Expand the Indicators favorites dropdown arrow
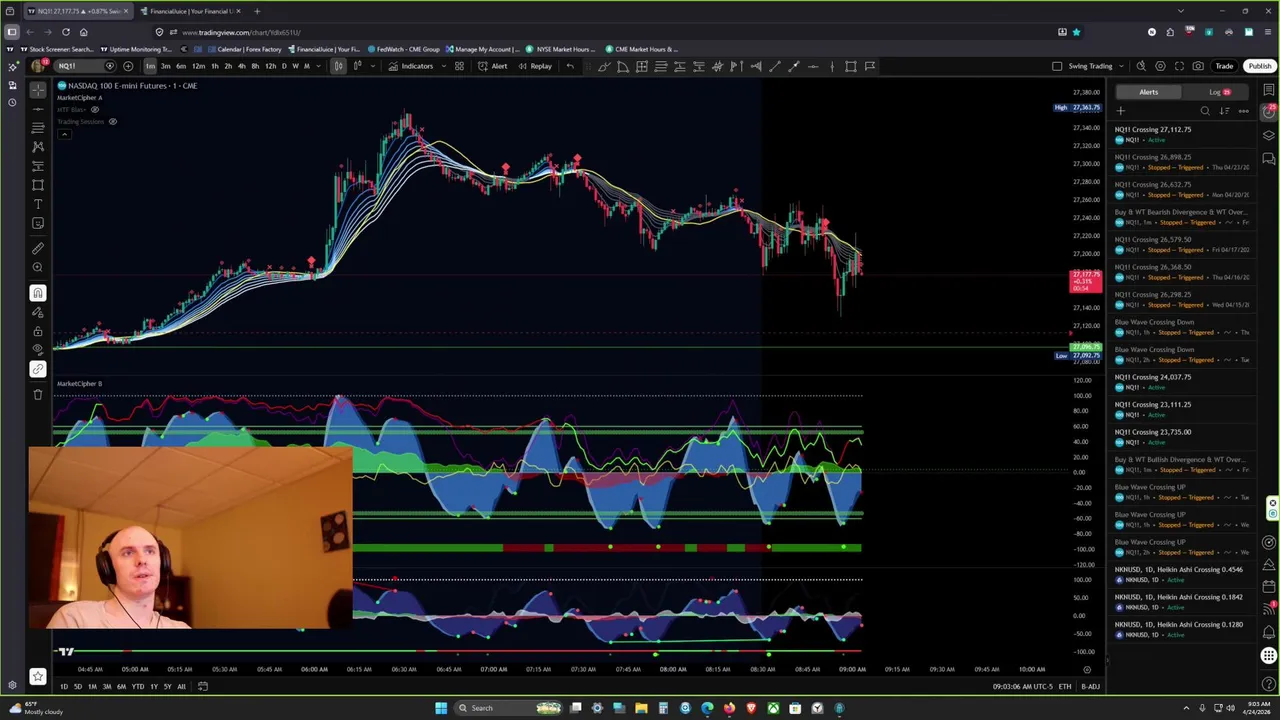Viewport: 1280px width, 720px height. coord(443,66)
